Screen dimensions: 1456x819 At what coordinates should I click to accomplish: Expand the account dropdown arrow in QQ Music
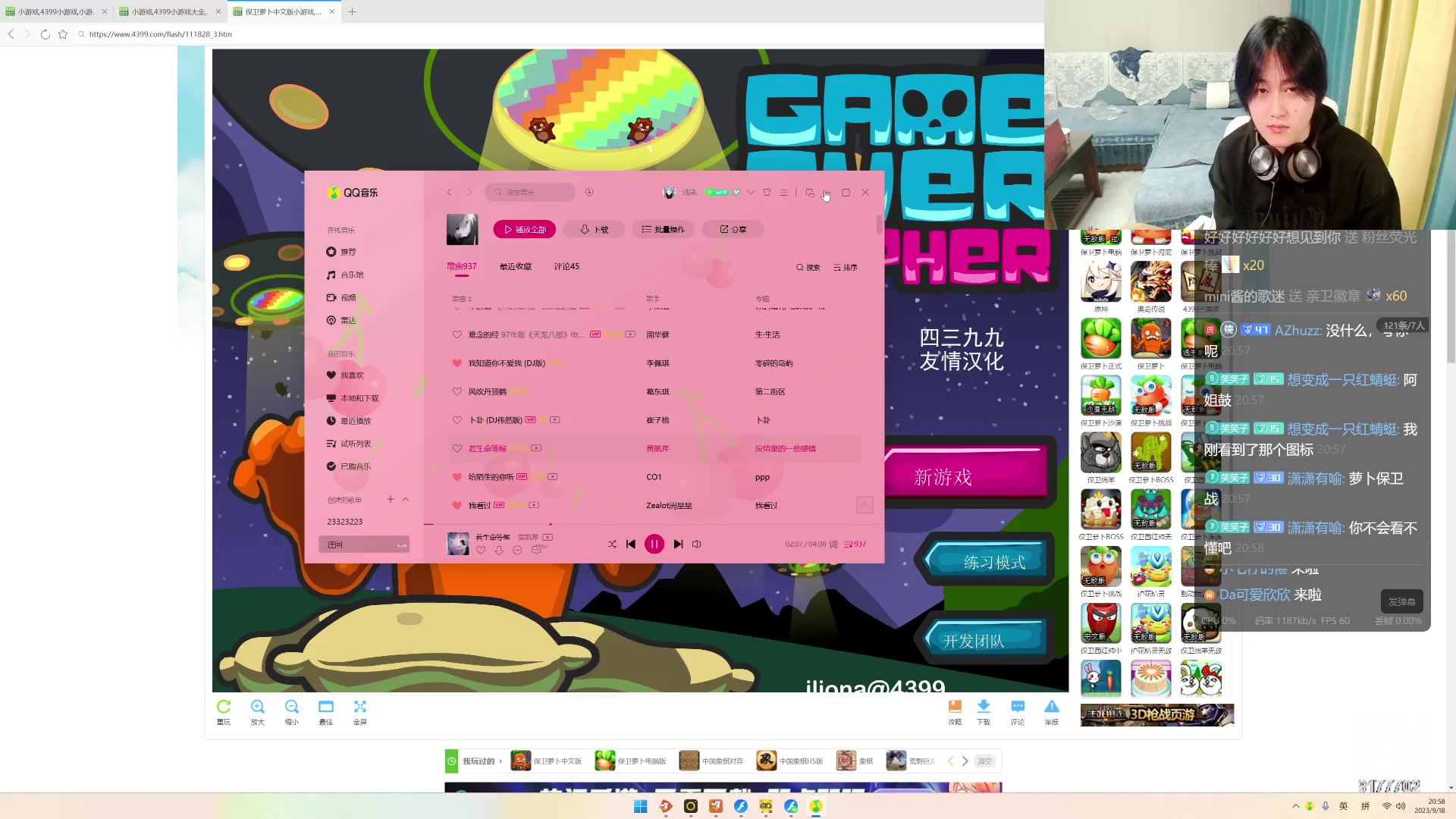(x=751, y=193)
